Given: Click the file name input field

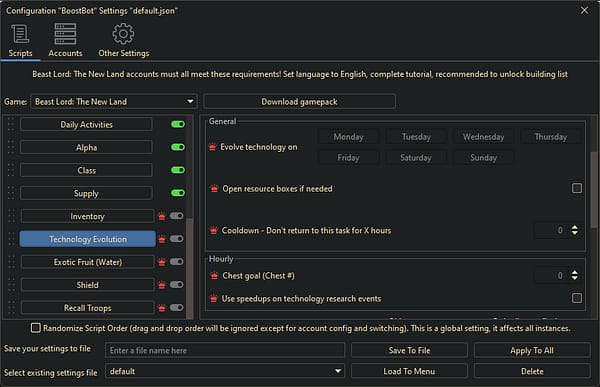Looking at the screenshot, I should point(225,350).
